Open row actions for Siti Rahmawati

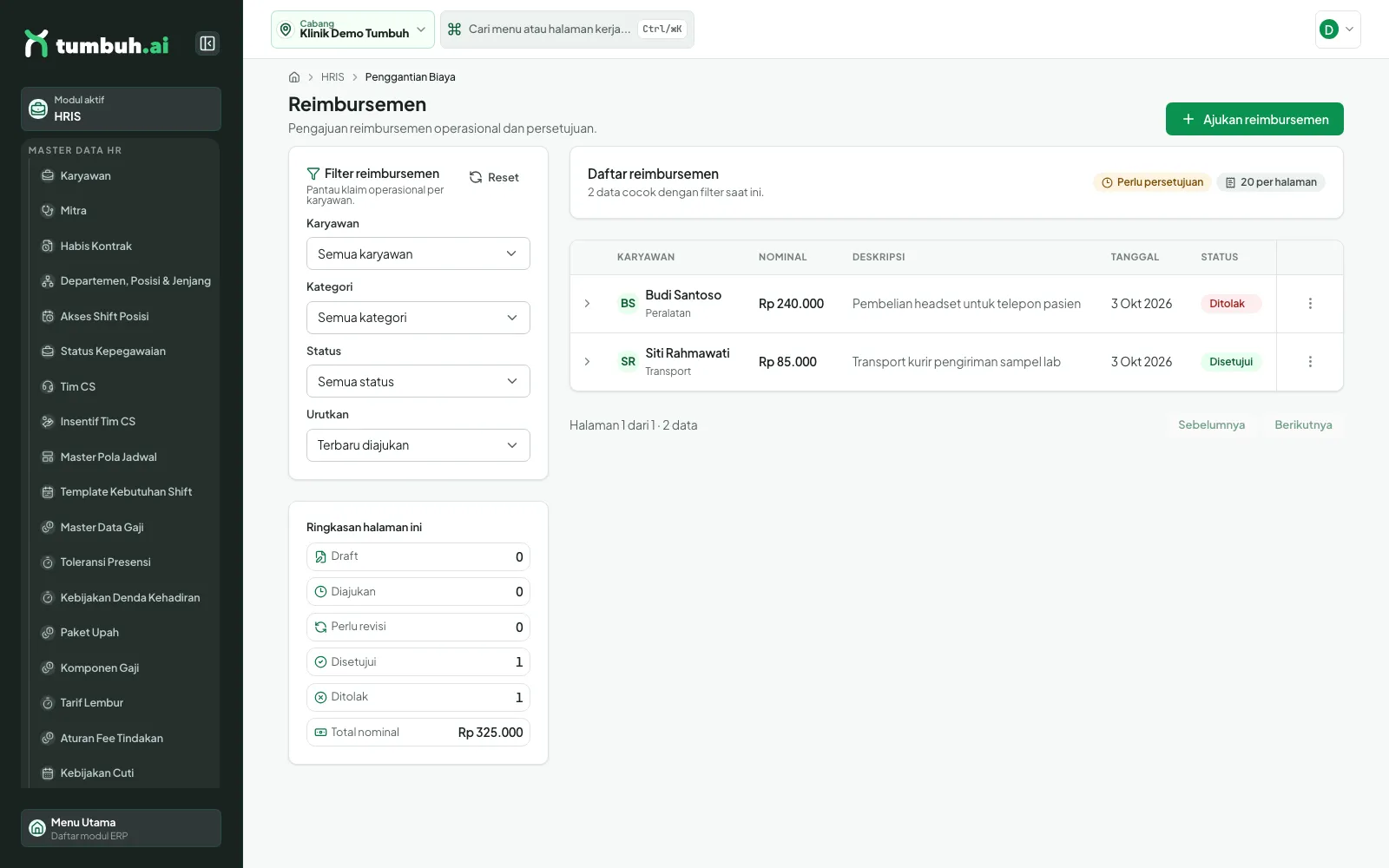[x=1310, y=362]
